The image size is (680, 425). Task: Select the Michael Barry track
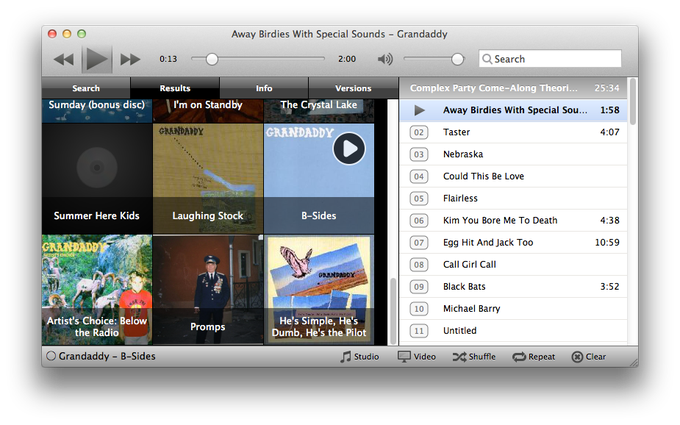(x=513, y=309)
